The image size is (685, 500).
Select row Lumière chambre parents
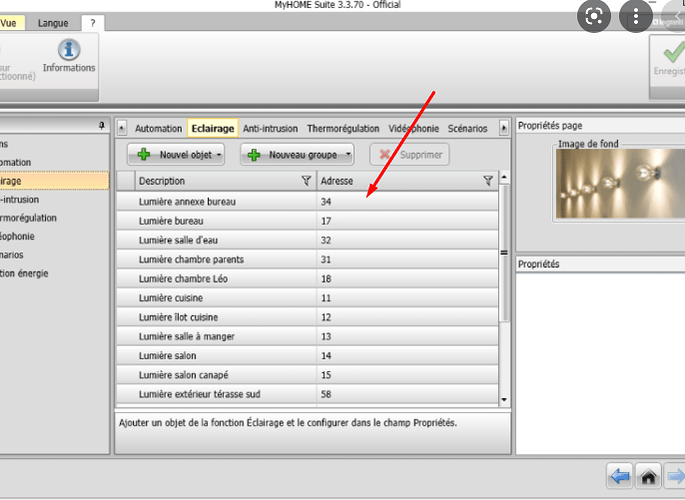[307, 259]
